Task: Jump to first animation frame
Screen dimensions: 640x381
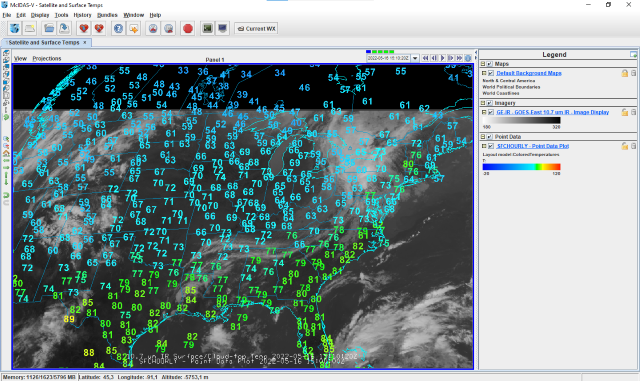Action: pos(425,58)
